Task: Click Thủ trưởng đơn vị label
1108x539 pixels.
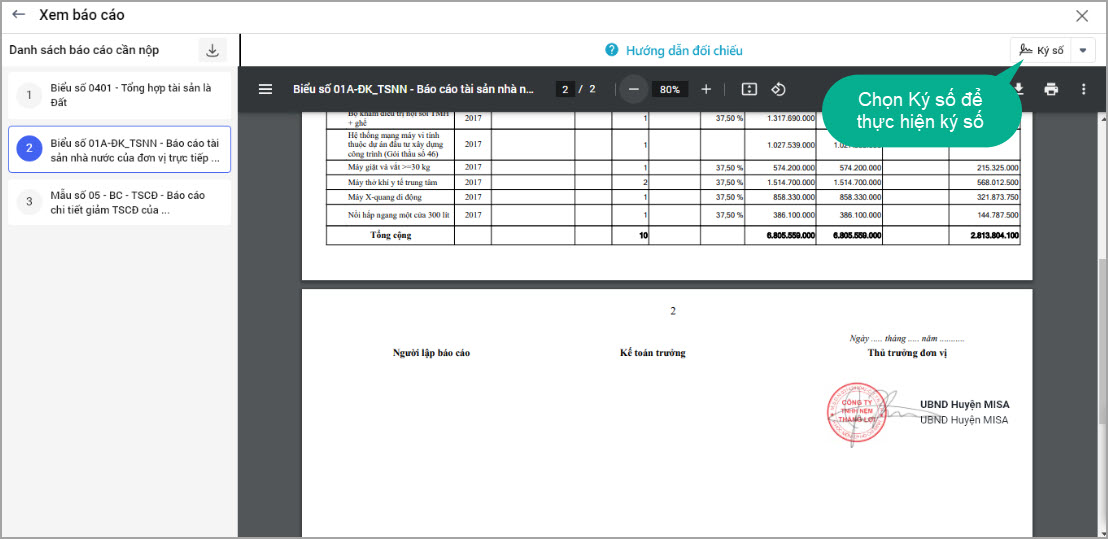Action: pyautogui.click(x=907, y=353)
